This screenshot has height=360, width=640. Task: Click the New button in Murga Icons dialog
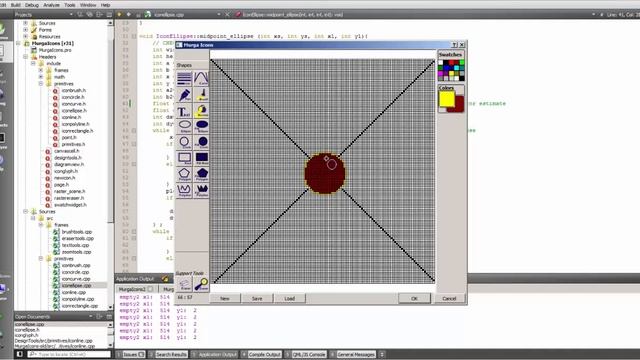pos(225,298)
